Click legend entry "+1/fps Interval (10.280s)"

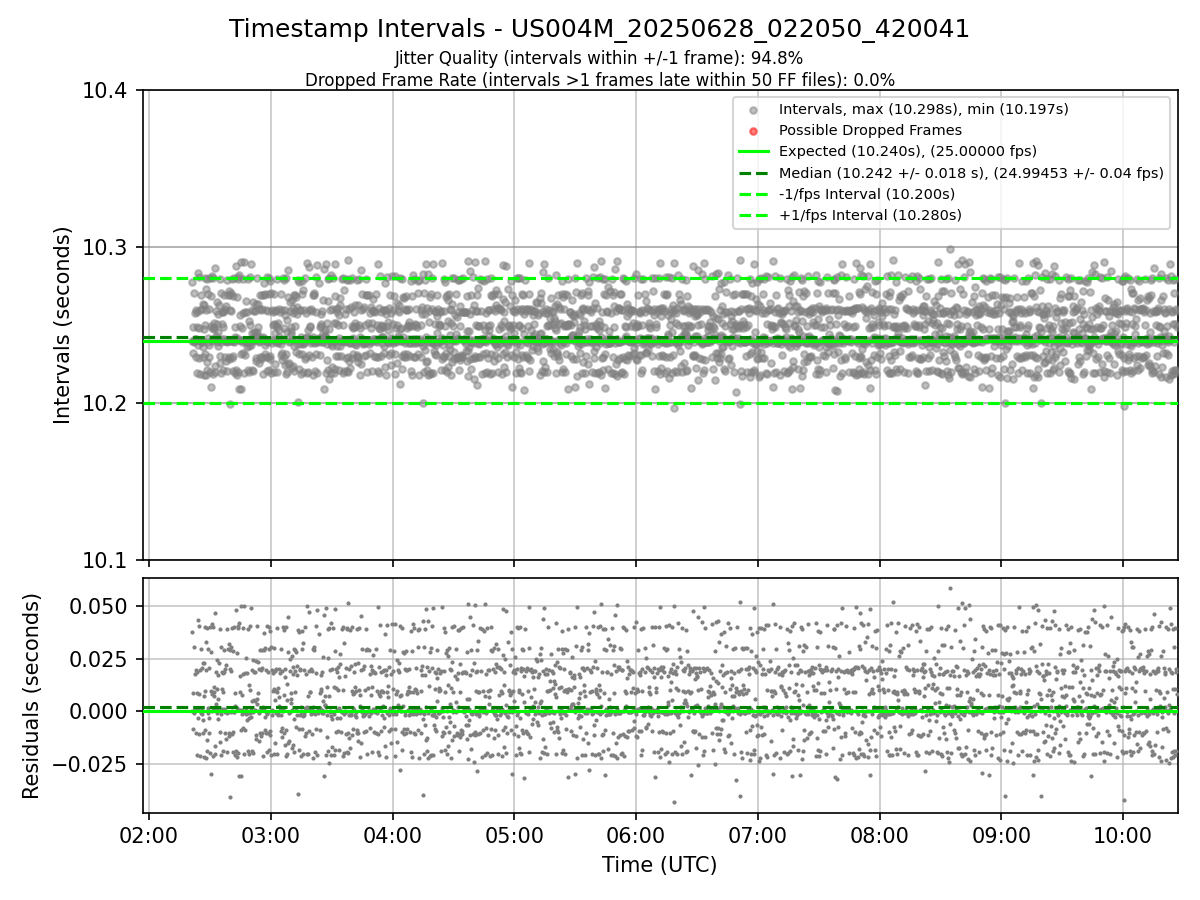tap(870, 215)
